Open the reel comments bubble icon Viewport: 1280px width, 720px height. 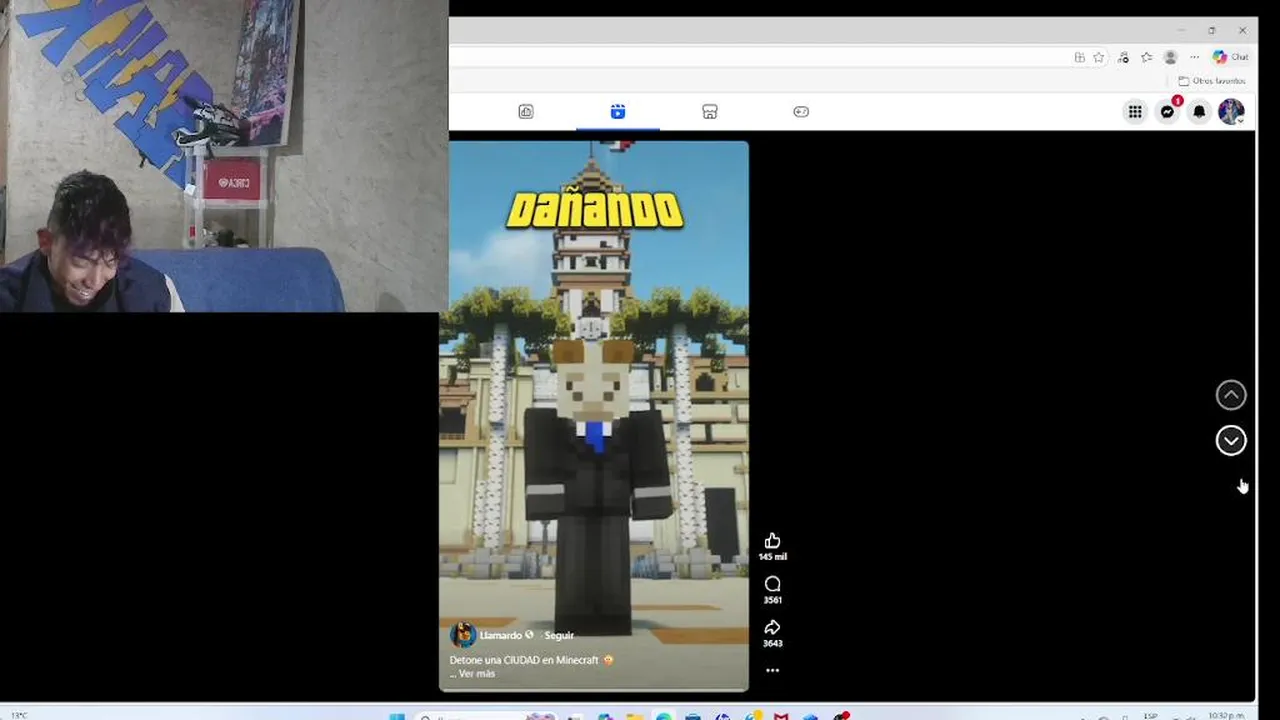point(772,584)
